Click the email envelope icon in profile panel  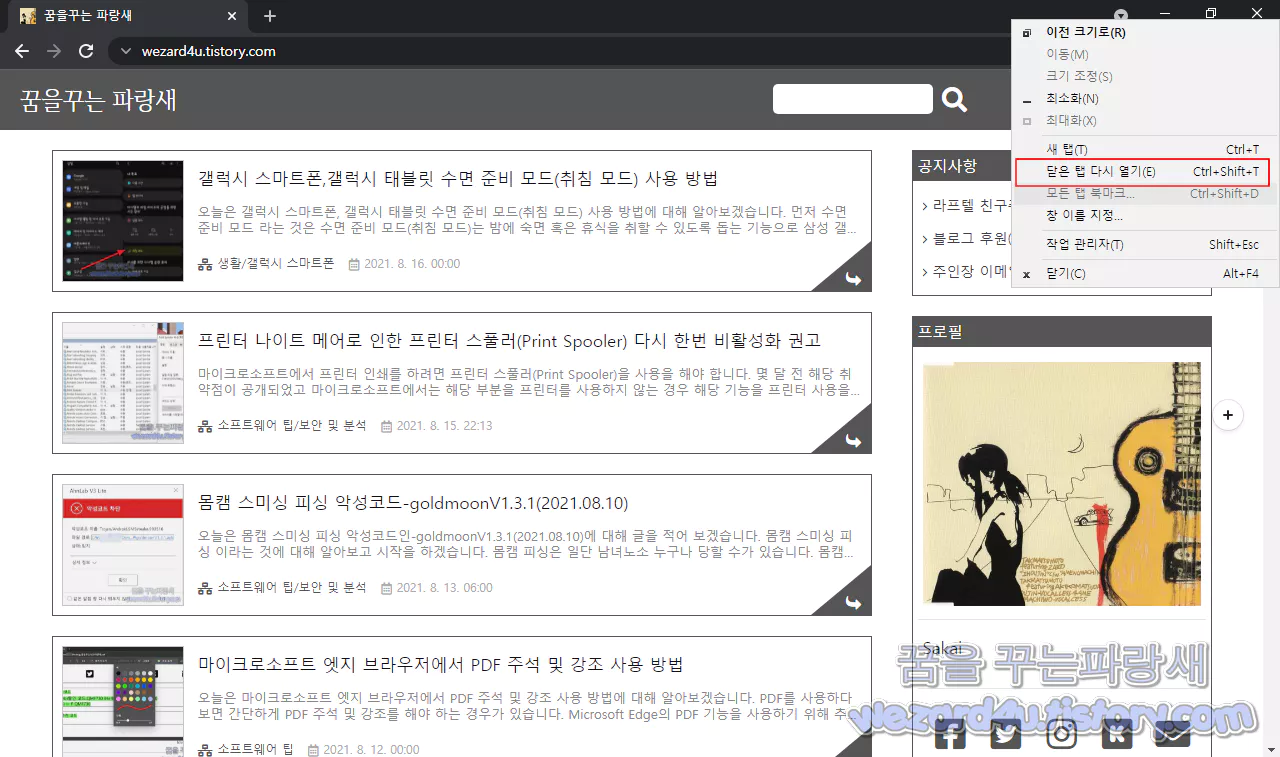pyautogui.click(x=1173, y=735)
